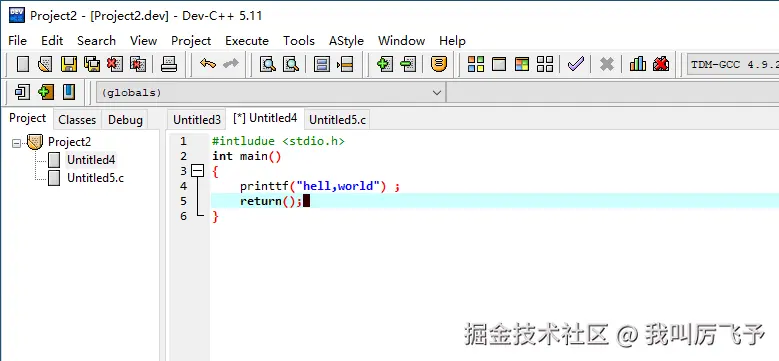This screenshot has width=779, height=361.
Task: Click the gray X Stop Execution icon
Action: [x=607, y=64]
